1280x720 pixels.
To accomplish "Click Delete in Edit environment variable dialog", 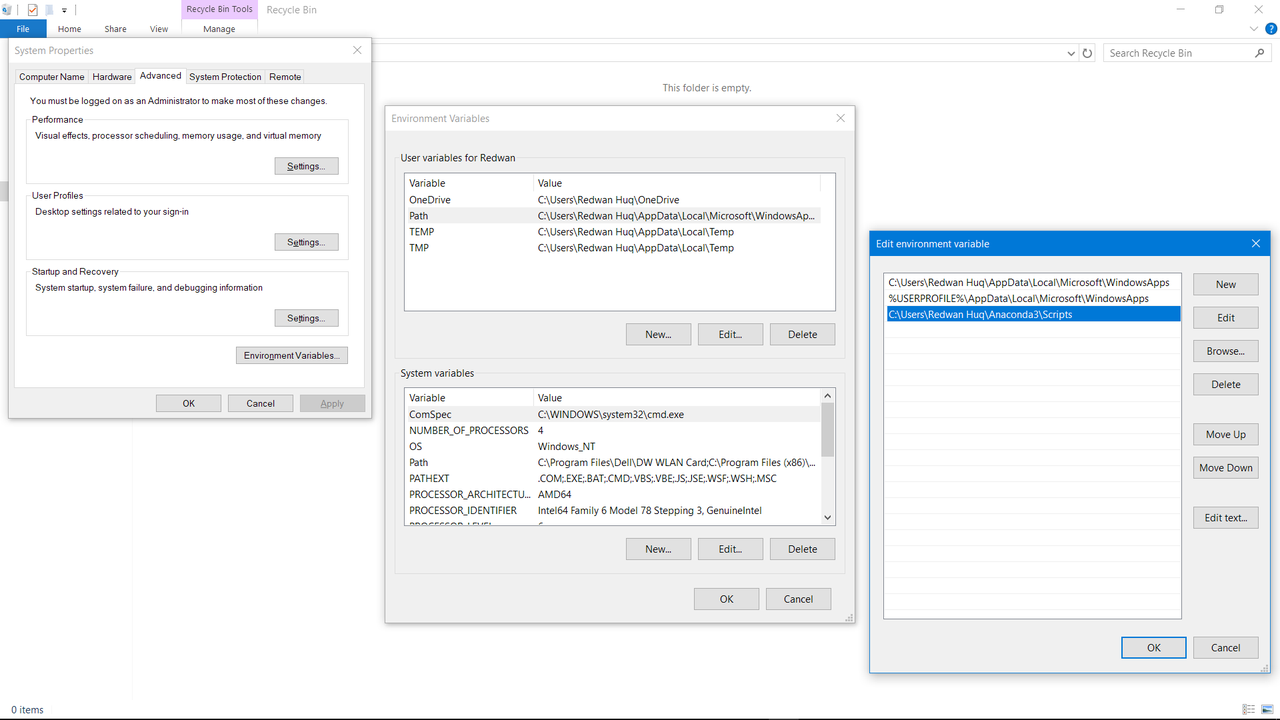I will point(1226,384).
